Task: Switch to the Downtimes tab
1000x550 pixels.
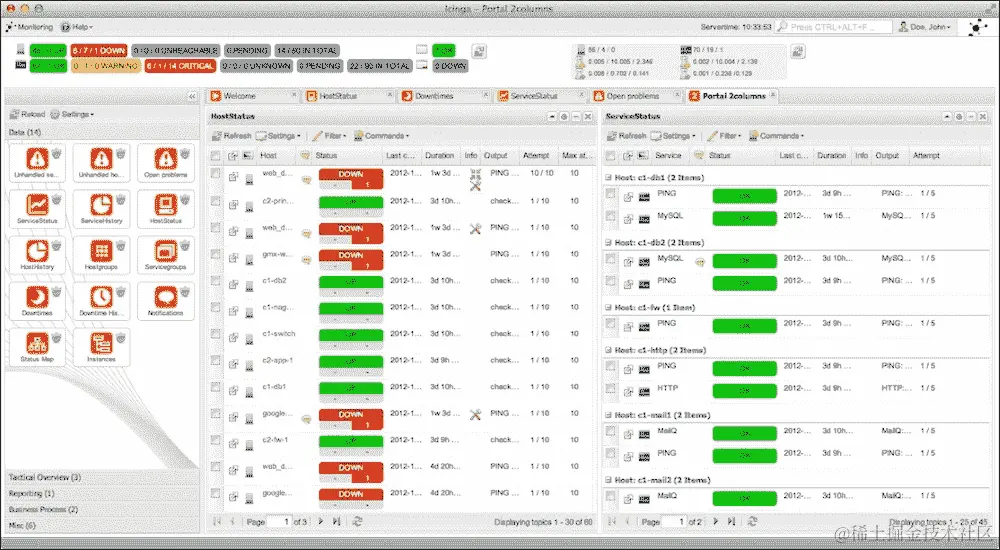Action: pyautogui.click(x=444, y=96)
